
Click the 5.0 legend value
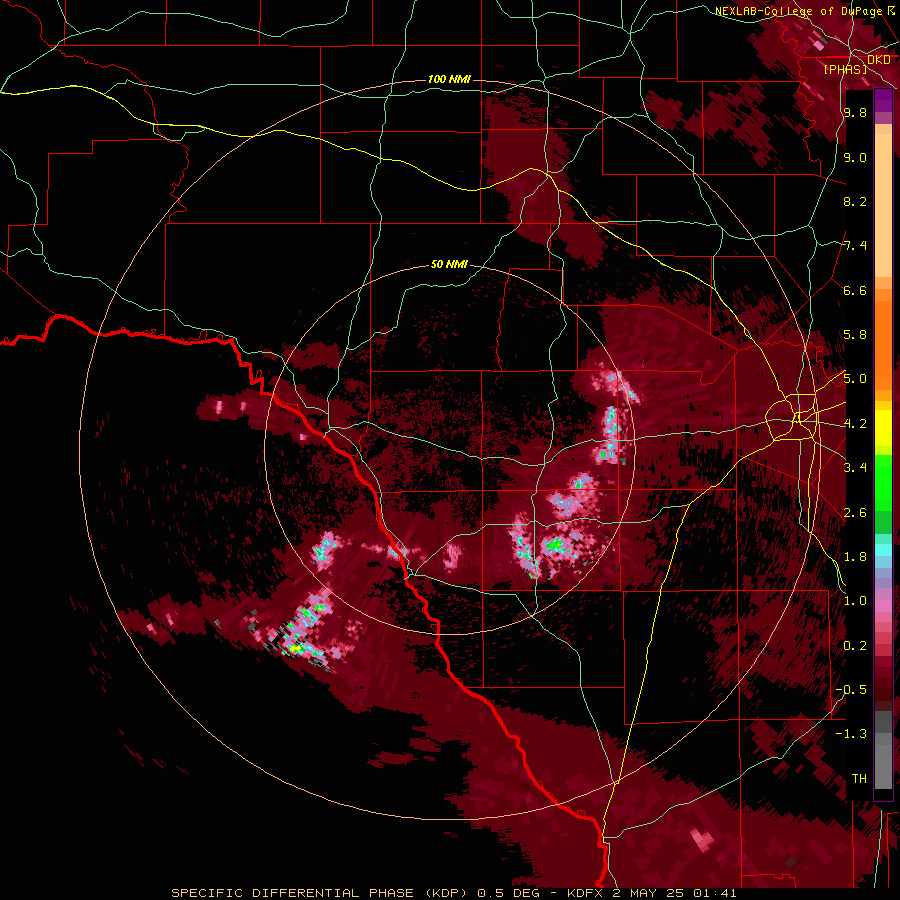855,379
